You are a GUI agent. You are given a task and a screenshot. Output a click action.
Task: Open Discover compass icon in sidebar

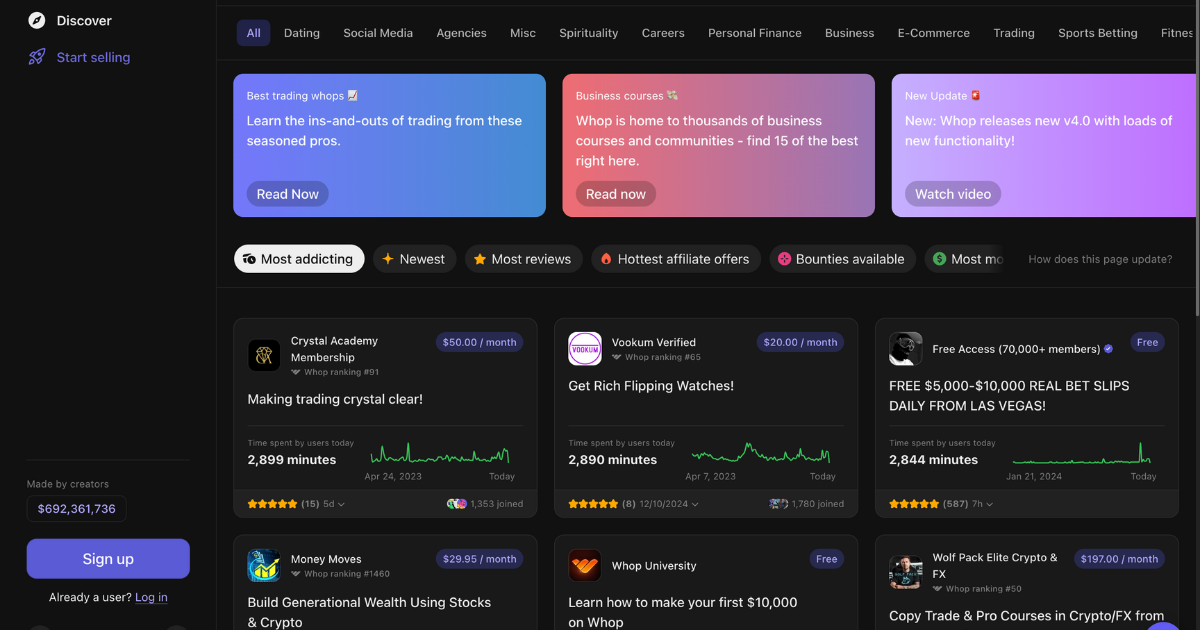click(x=37, y=20)
